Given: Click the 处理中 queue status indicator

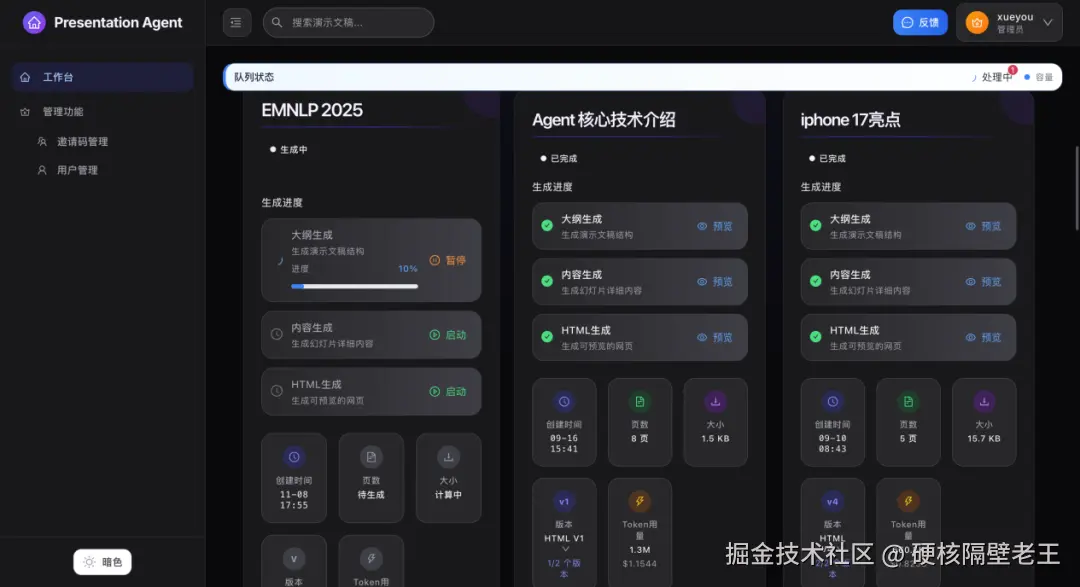Looking at the screenshot, I should click(x=991, y=77).
